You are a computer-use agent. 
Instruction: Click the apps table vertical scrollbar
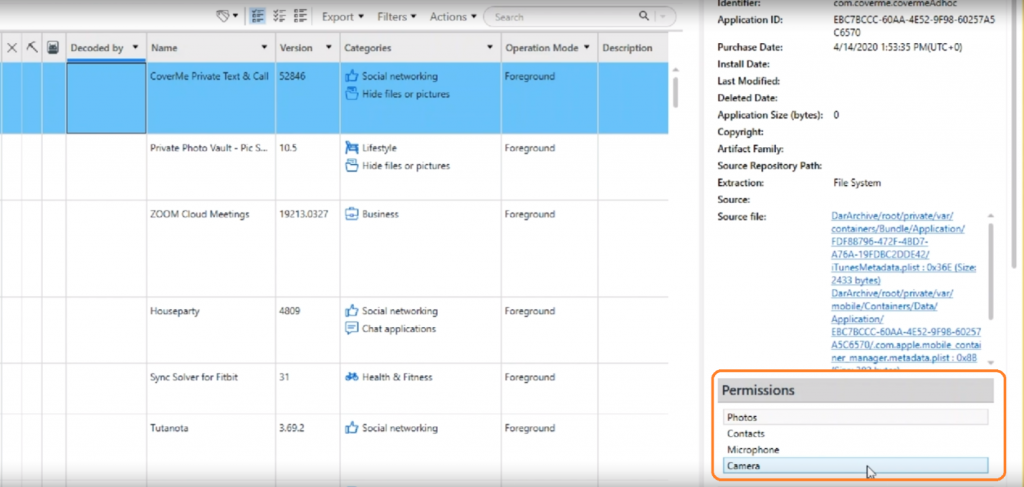[x=675, y=92]
